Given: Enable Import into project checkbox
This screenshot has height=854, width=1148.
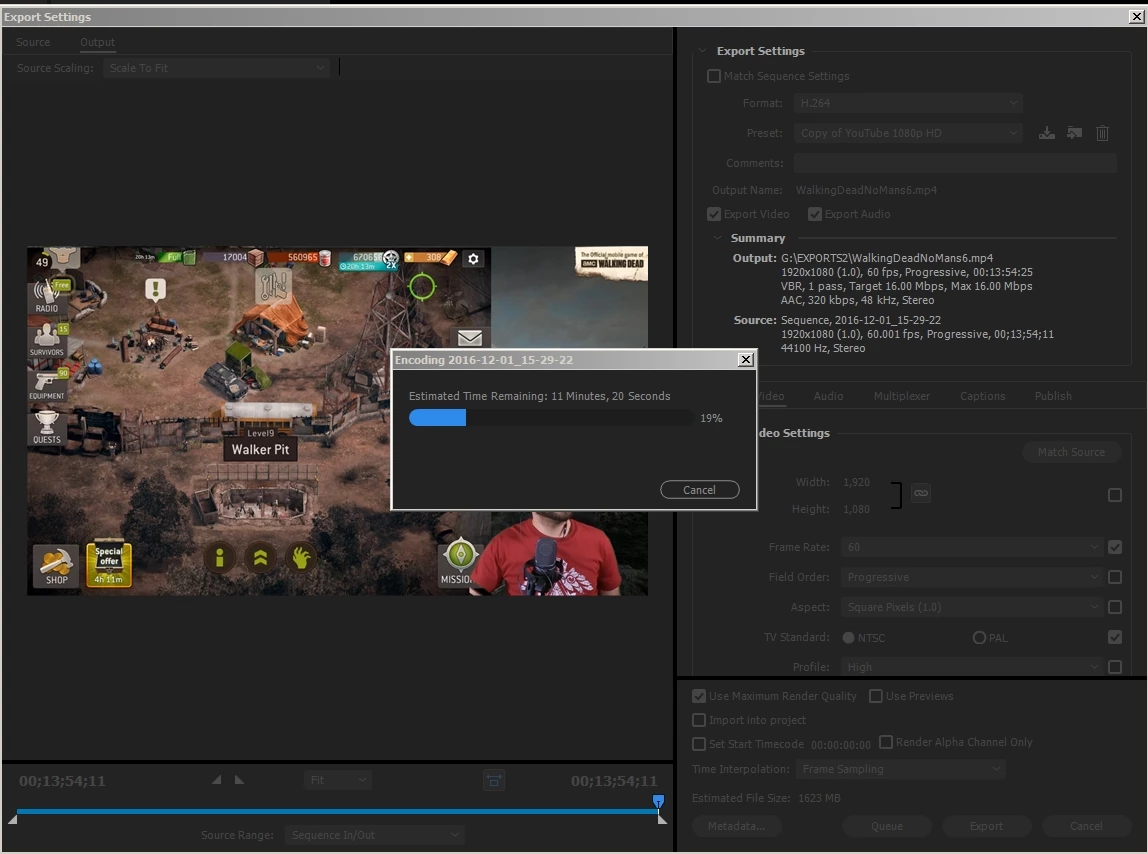Looking at the screenshot, I should click(x=699, y=720).
